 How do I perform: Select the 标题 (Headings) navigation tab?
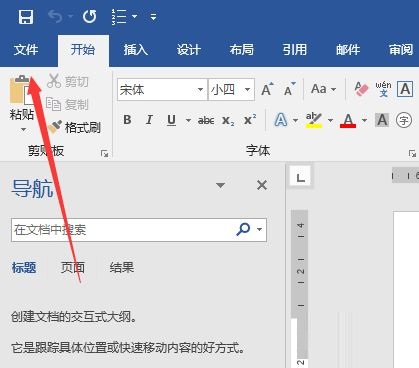tap(24, 267)
